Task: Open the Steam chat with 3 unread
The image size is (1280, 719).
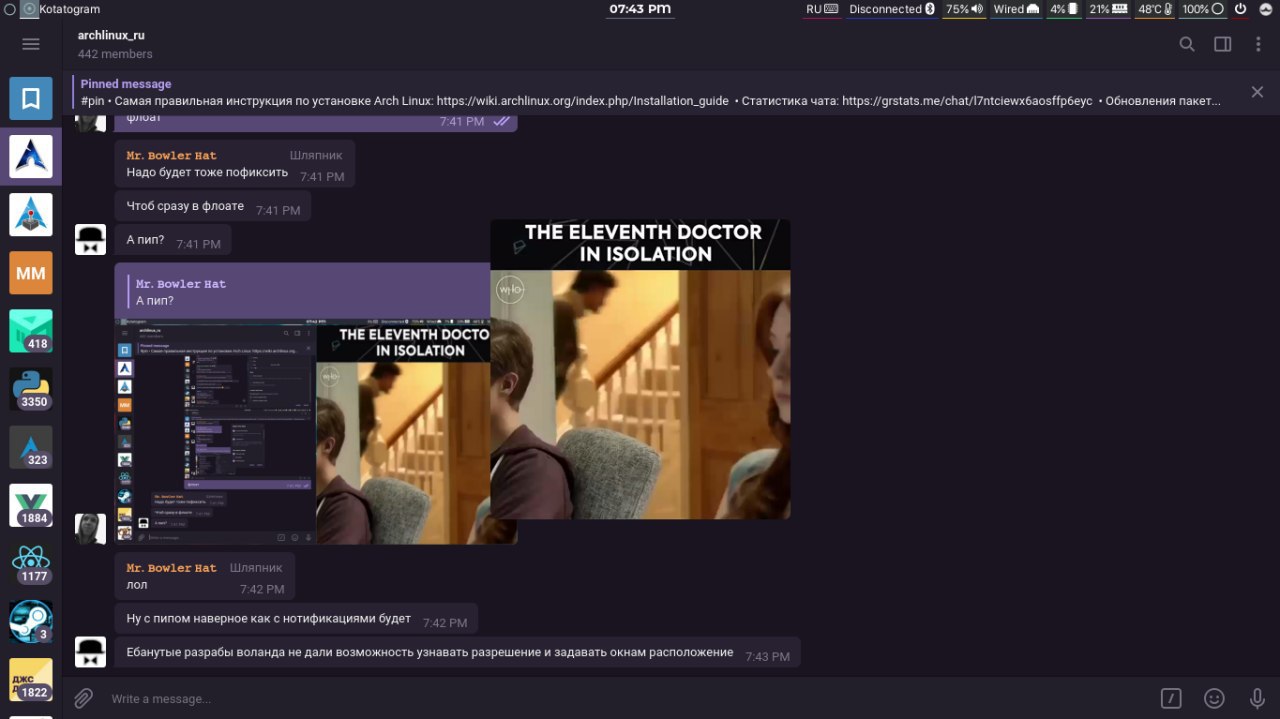Action: pos(31,621)
